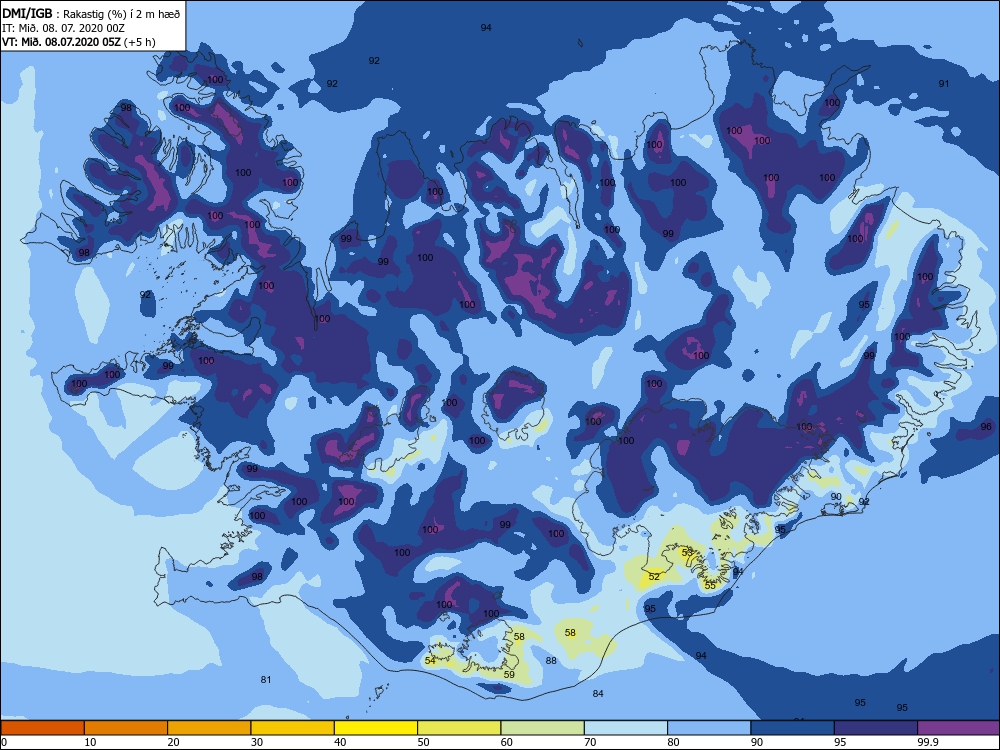The width and height of the screenshot is (1000, 750).
Task: Click the pale yellow 50–60 legend segment
Action: point(459,728)
